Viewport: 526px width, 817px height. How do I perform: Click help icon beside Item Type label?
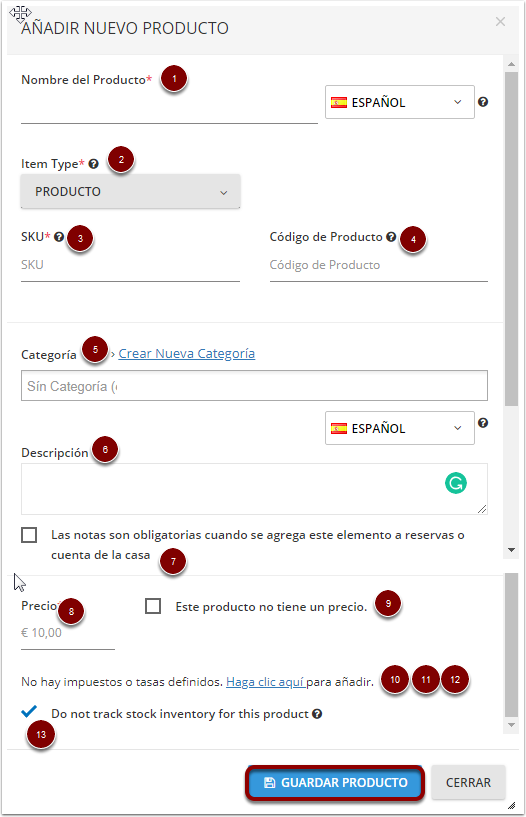click(93, 164)
